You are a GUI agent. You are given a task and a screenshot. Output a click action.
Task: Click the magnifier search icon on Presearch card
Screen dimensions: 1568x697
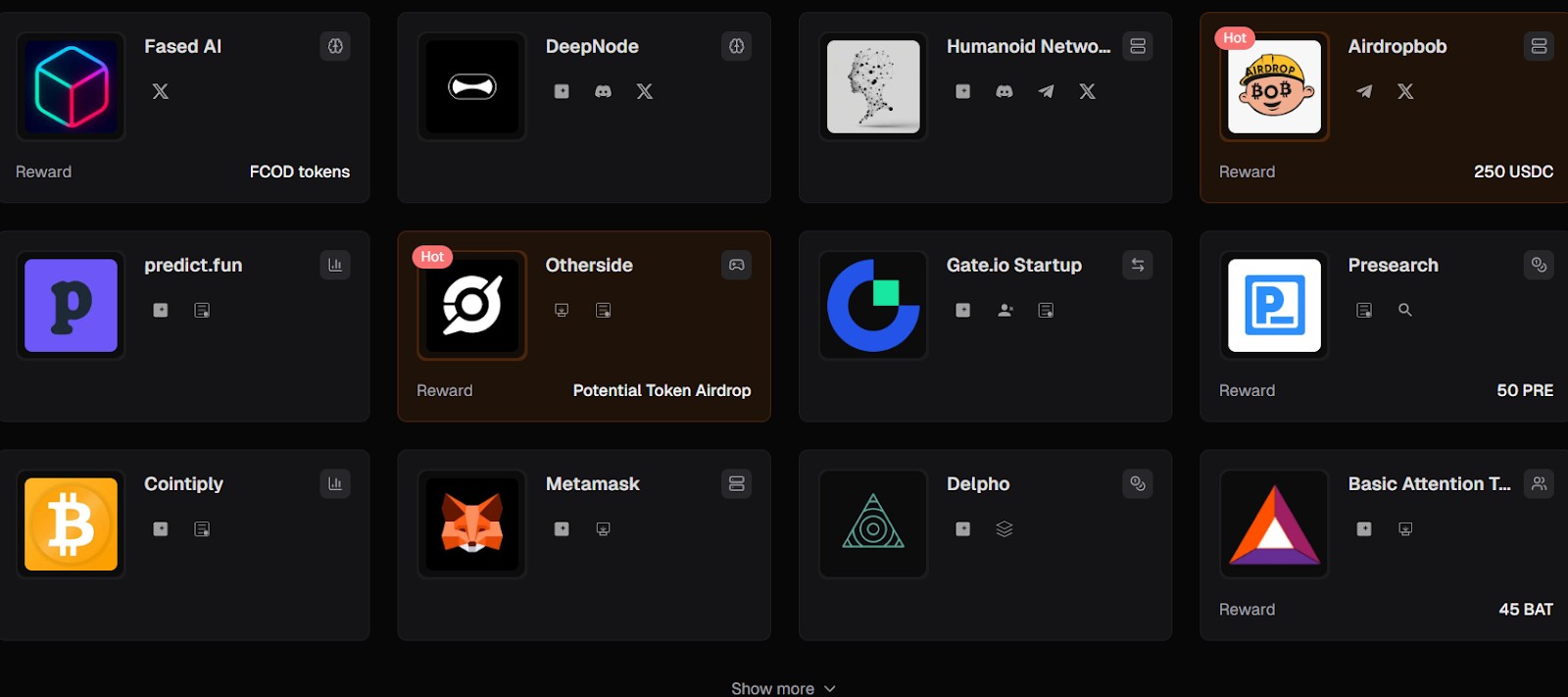(x=1405, y=310)
